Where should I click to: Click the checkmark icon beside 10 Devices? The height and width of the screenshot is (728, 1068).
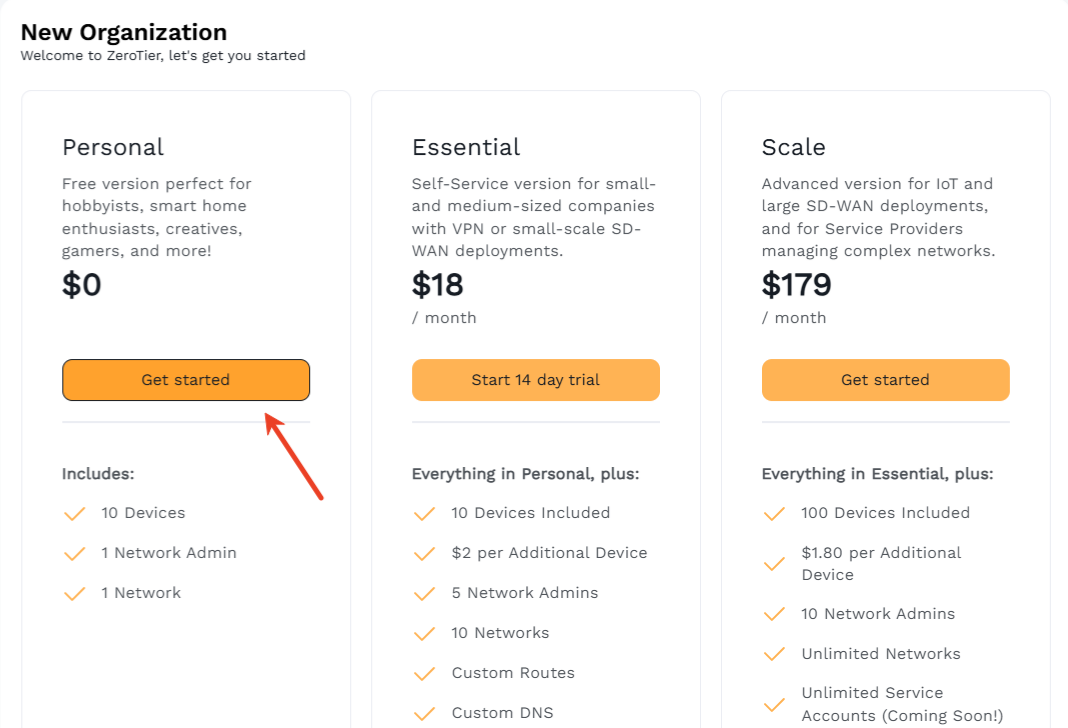pos(75,514)
